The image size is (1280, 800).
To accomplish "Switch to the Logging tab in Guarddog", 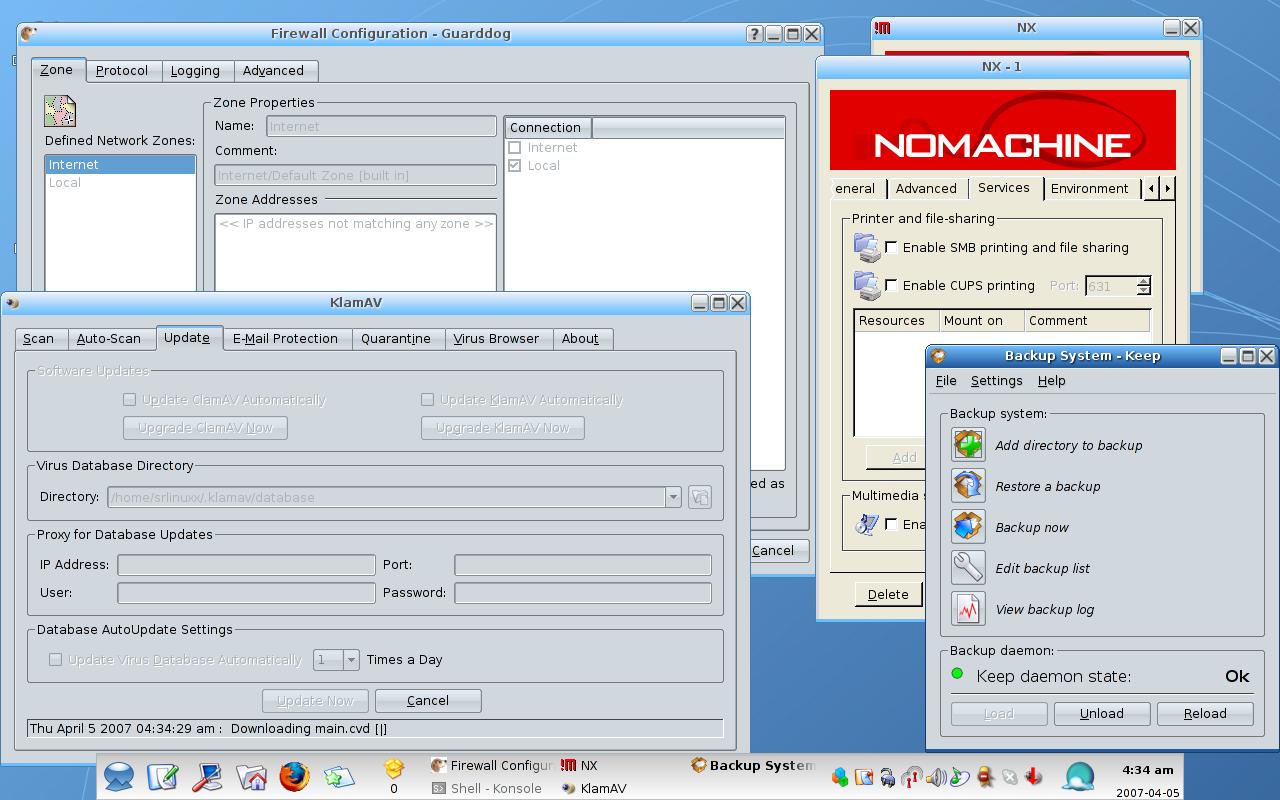I will pos(195,71).
